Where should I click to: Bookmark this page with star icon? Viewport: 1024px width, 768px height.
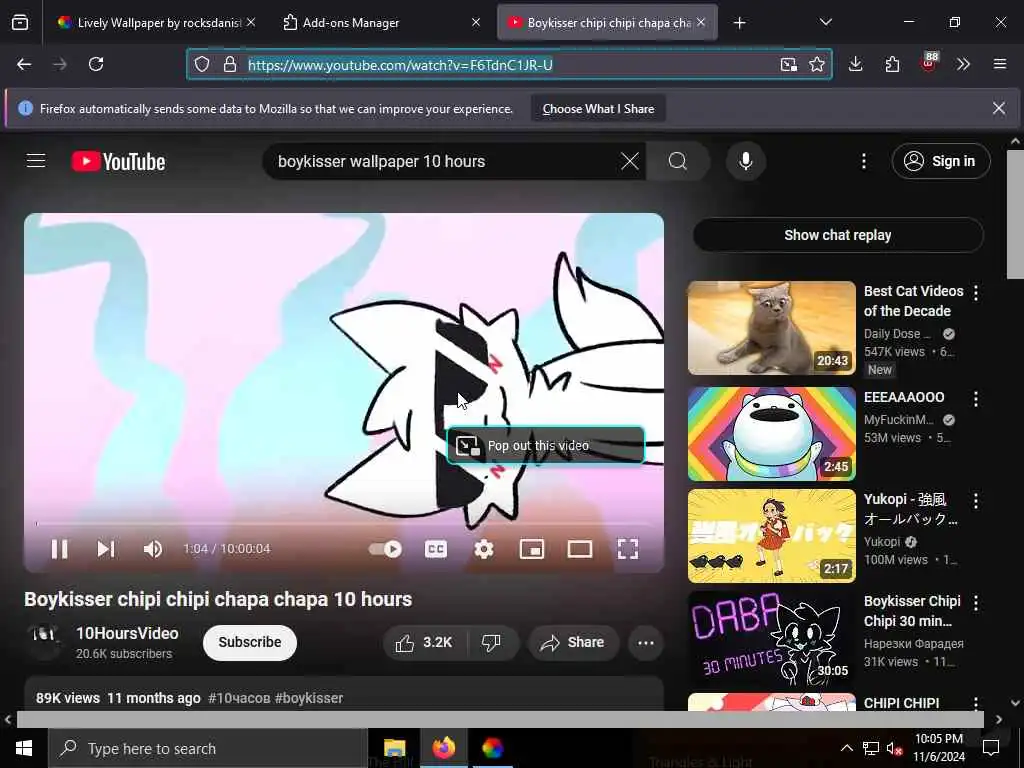(817, 64)
